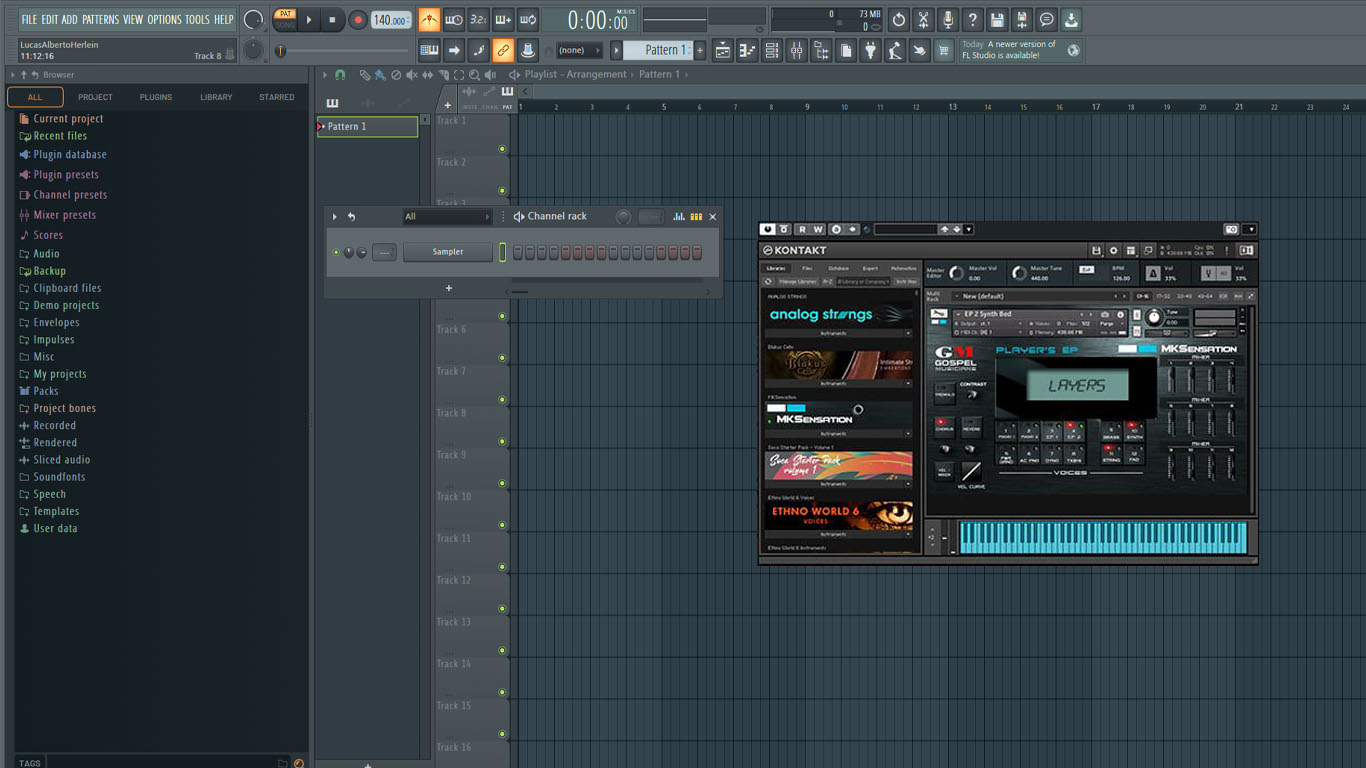Click the render export download icon
This screenshot has width=1366, height=768.
1070,20
